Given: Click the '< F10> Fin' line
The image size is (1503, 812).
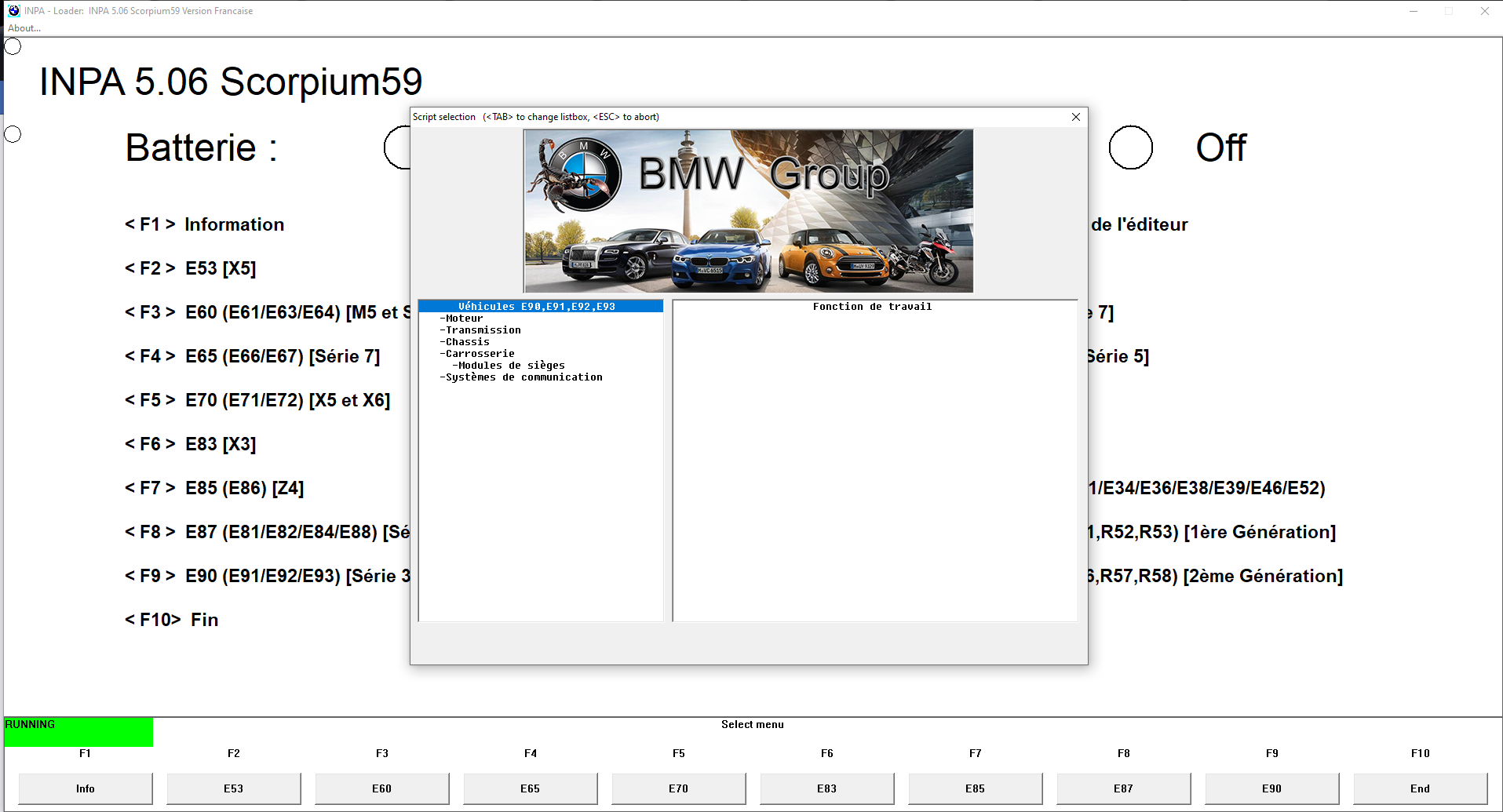Looking at the screenshot, I should 172,620.
